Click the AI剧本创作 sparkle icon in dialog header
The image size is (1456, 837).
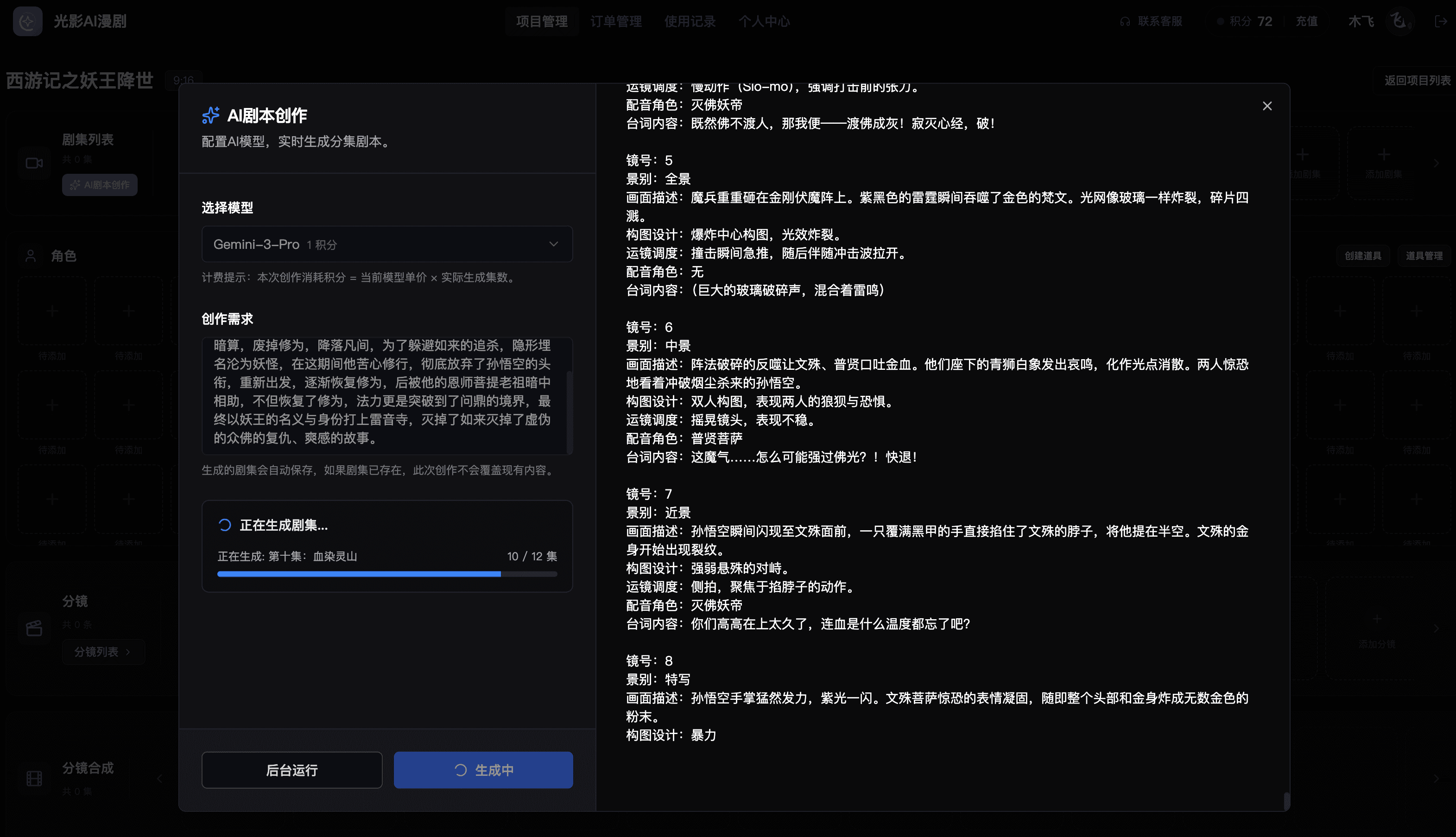tap(210, 115)
